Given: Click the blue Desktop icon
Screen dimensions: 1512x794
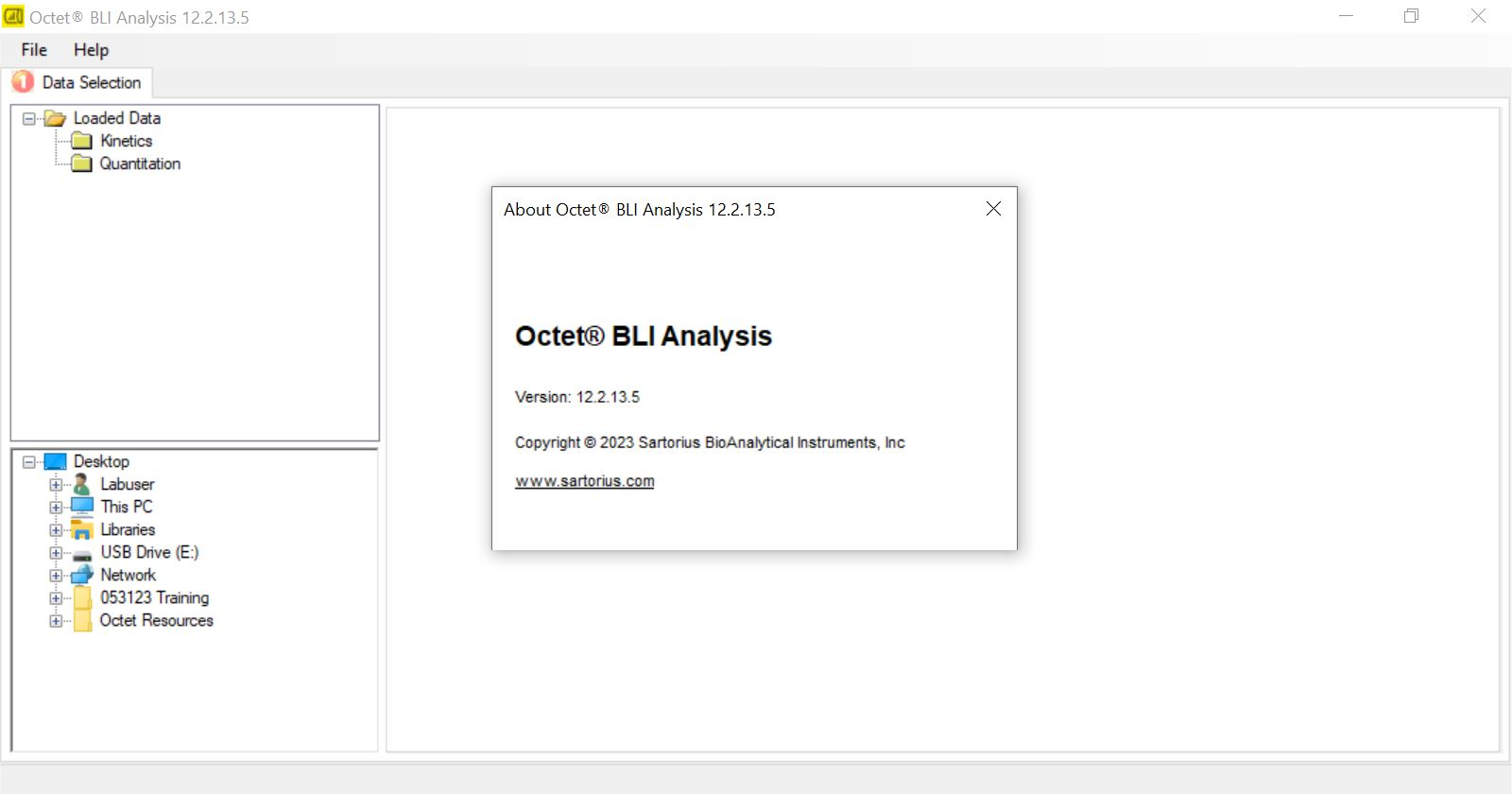Looking at the screenshot, I should (56, 461).
